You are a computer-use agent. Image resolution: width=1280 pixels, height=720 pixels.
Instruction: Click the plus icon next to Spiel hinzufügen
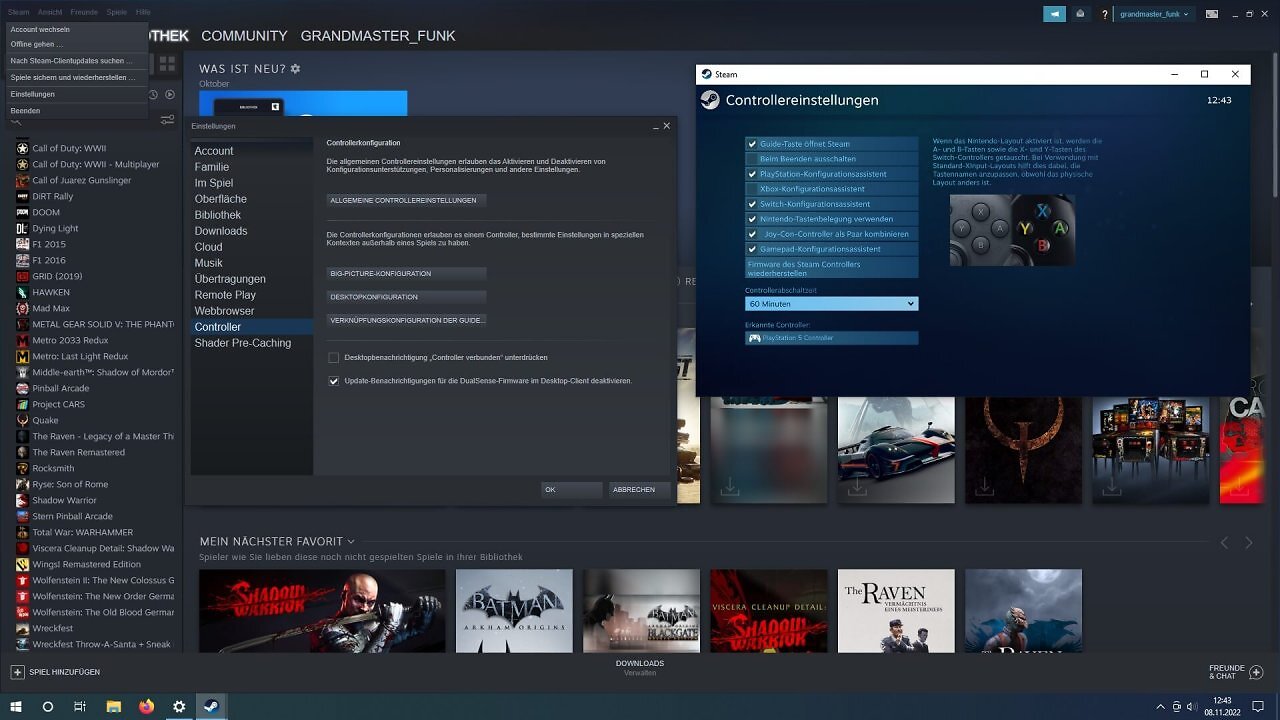click(17, 672)
